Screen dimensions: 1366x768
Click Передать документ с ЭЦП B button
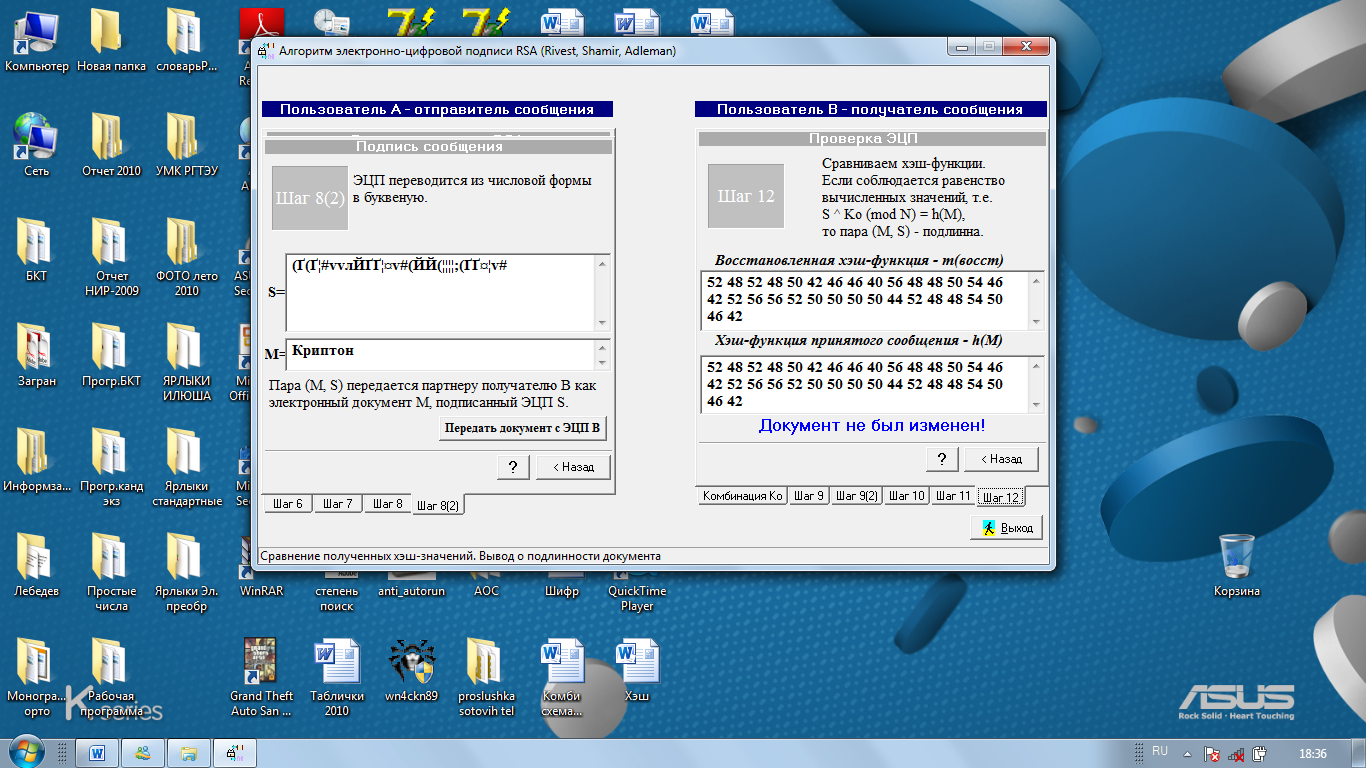click(523, 429)
